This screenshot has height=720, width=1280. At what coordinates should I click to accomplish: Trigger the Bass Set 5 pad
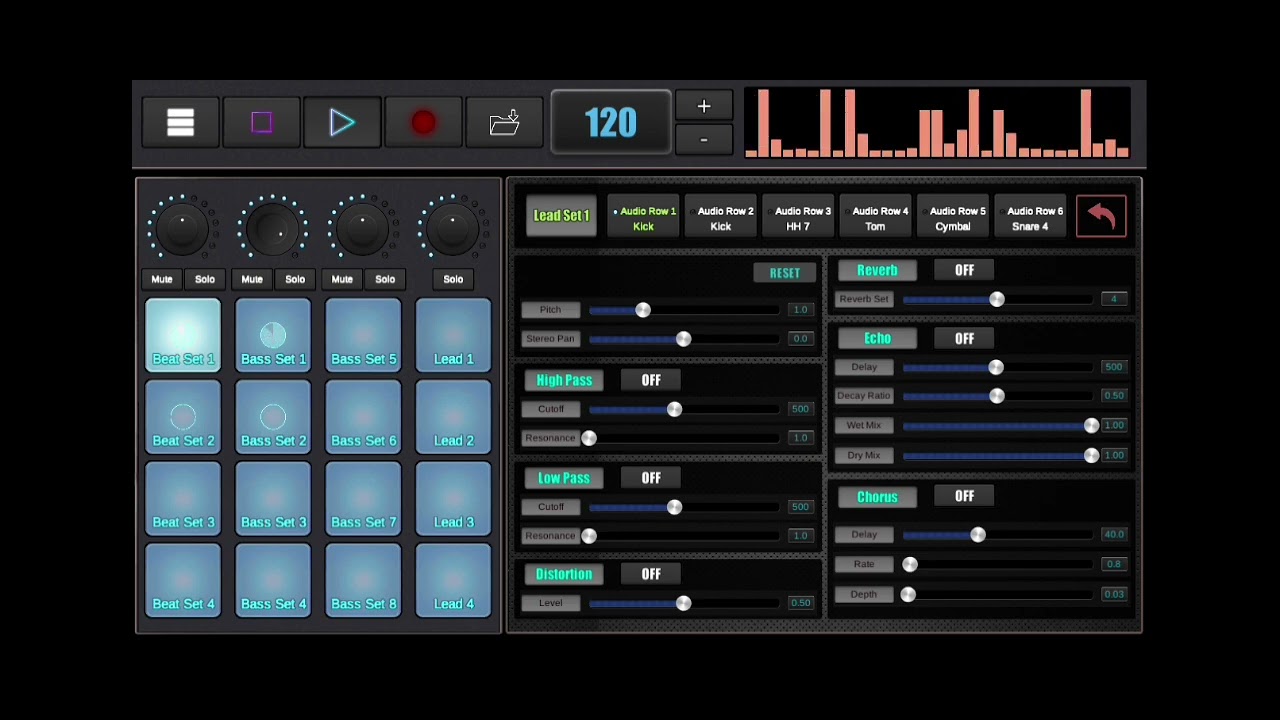pos(363,335)
